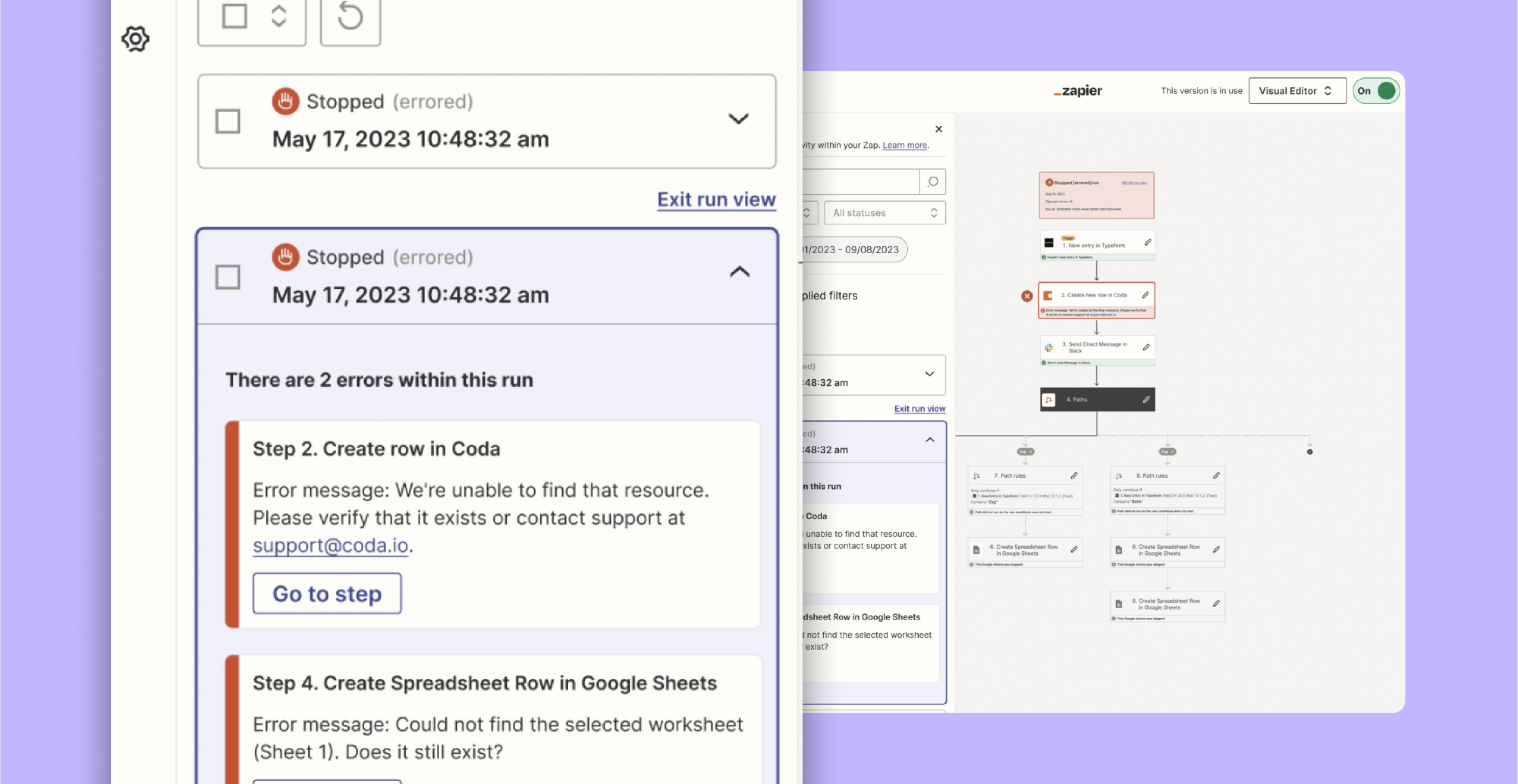The image size is (1518, 784).
Task: Tick the checkbox on the expanded Stopped run card
Action: [227, 277]
